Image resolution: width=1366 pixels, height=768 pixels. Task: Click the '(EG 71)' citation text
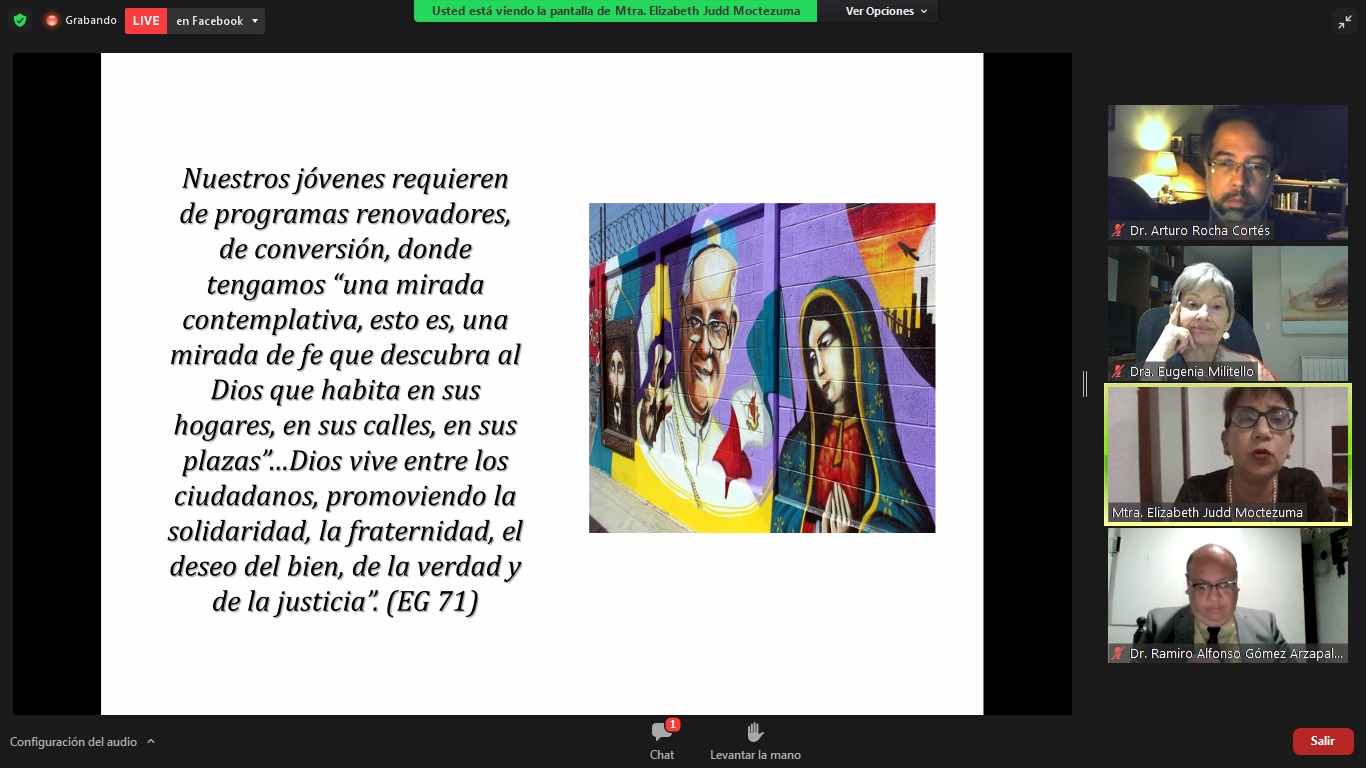[432, 602]
